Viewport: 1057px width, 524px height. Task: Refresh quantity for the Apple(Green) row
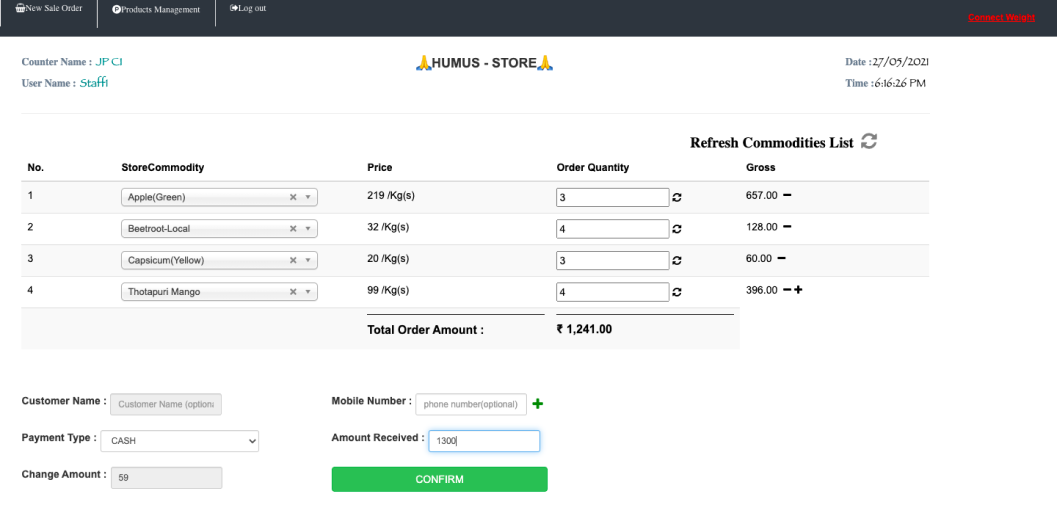tap(678, 198)
